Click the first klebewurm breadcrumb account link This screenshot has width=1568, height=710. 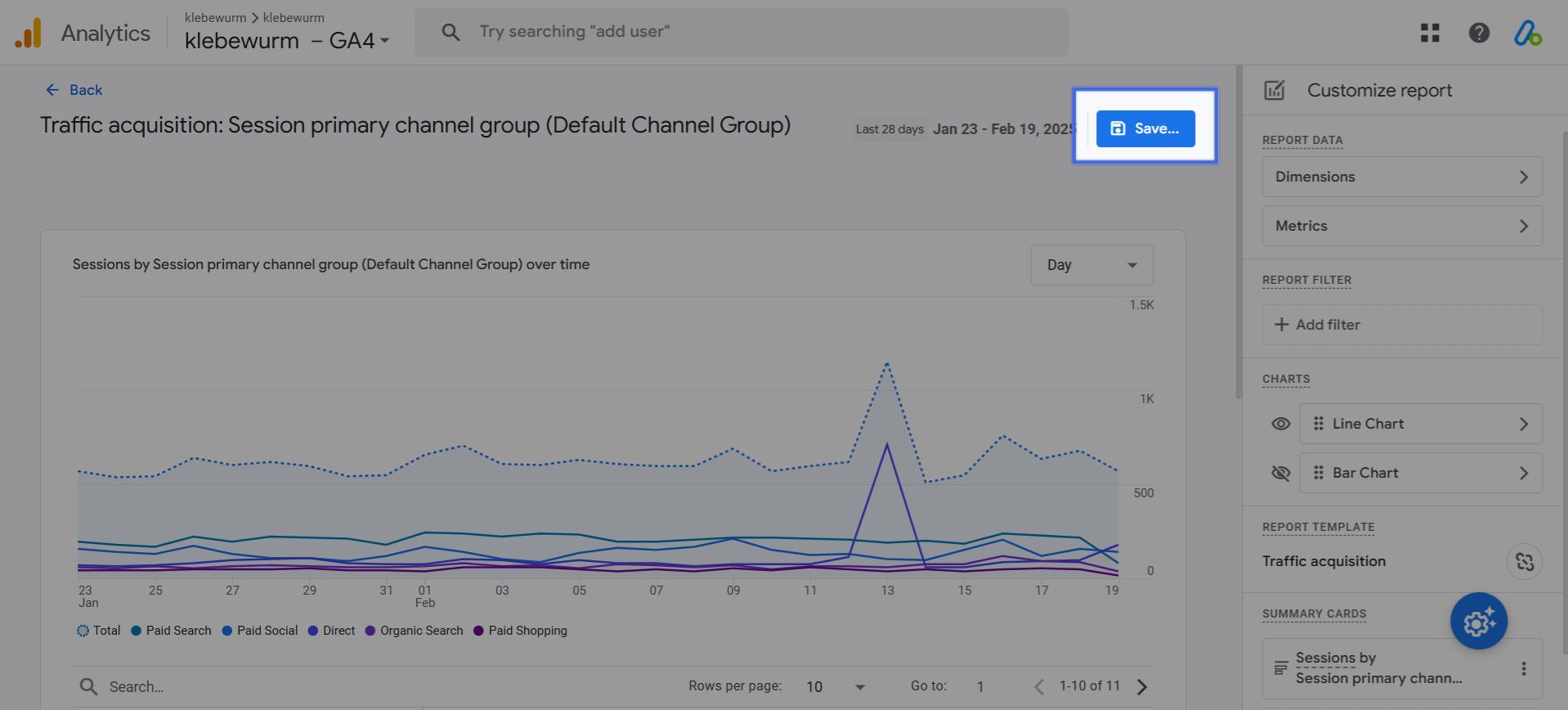click(x=215, y=17)
